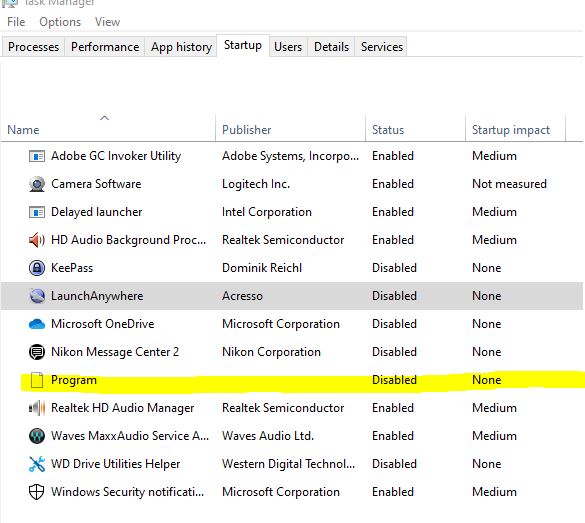
Task: Click the None impact in Microsoft OneDrive row
Action: pos(487,324)
